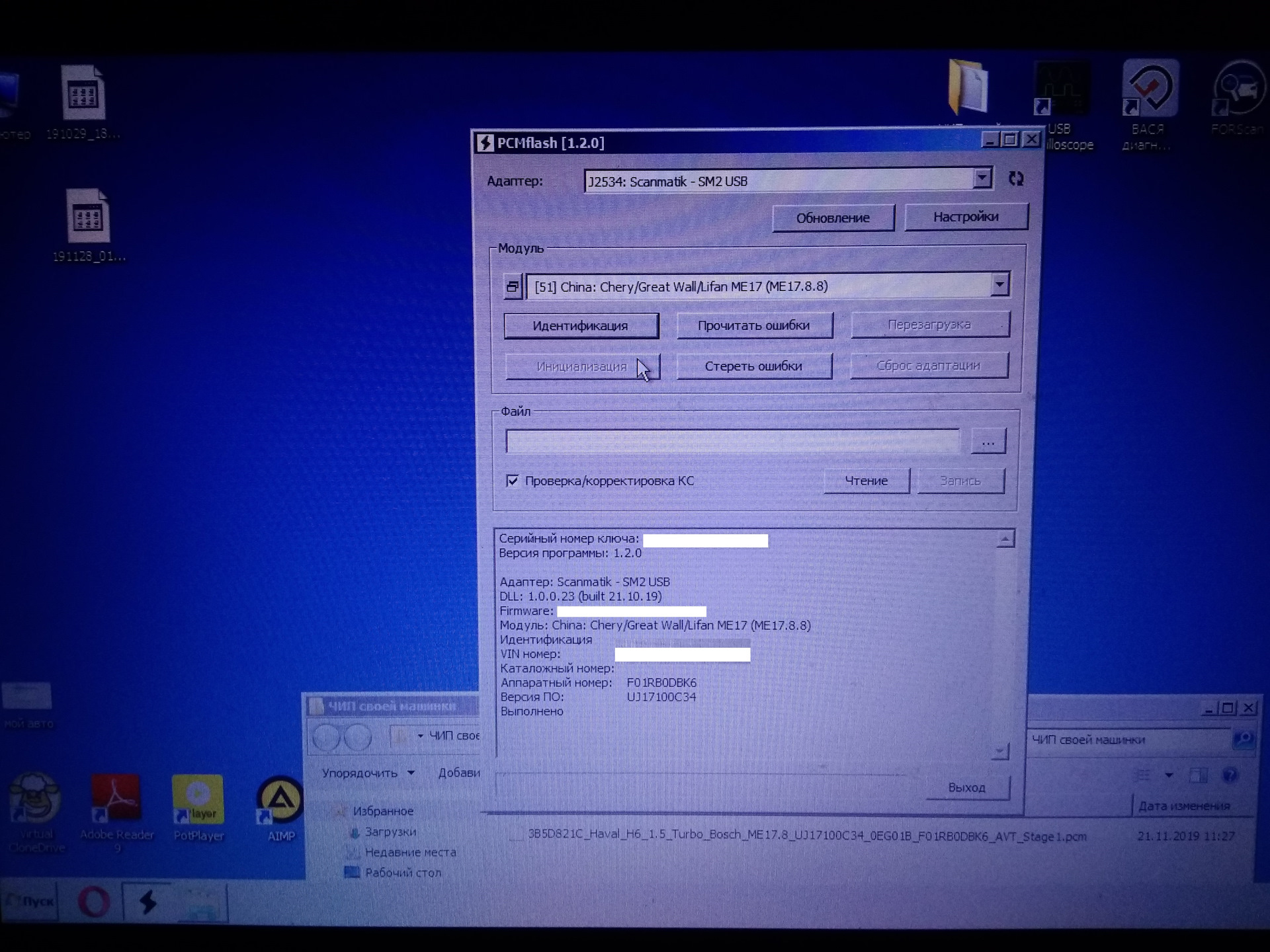The height and width of the screenshot is (952, 1270).
Task: Open the мой авто desktop item
Action: click(x=27, y=705)
